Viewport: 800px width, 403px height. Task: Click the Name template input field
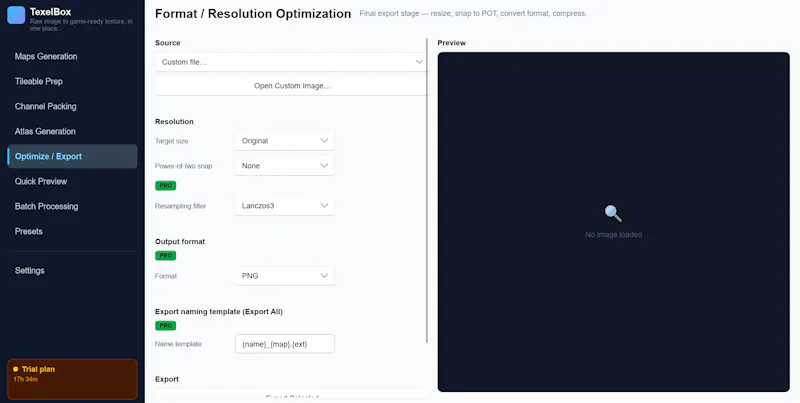(x=285, y=344)
